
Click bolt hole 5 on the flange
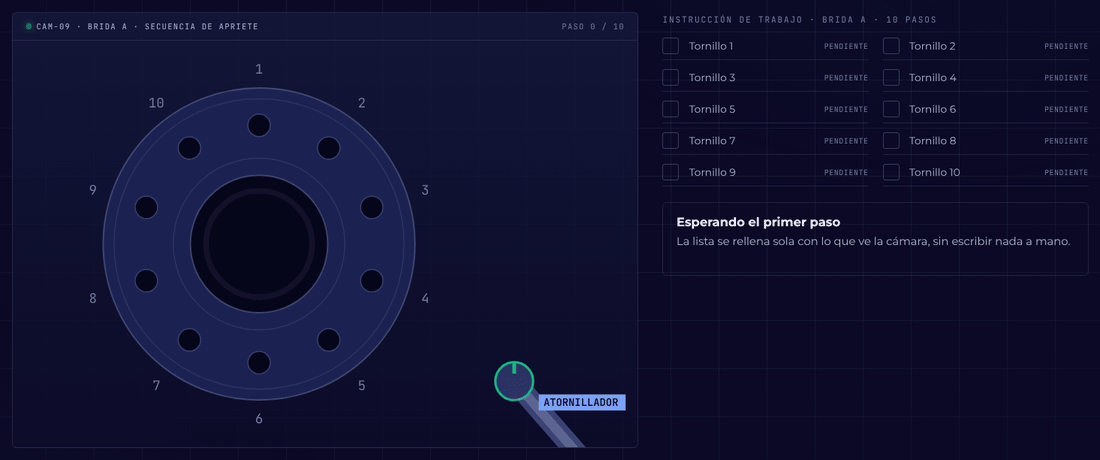point(328,340)
